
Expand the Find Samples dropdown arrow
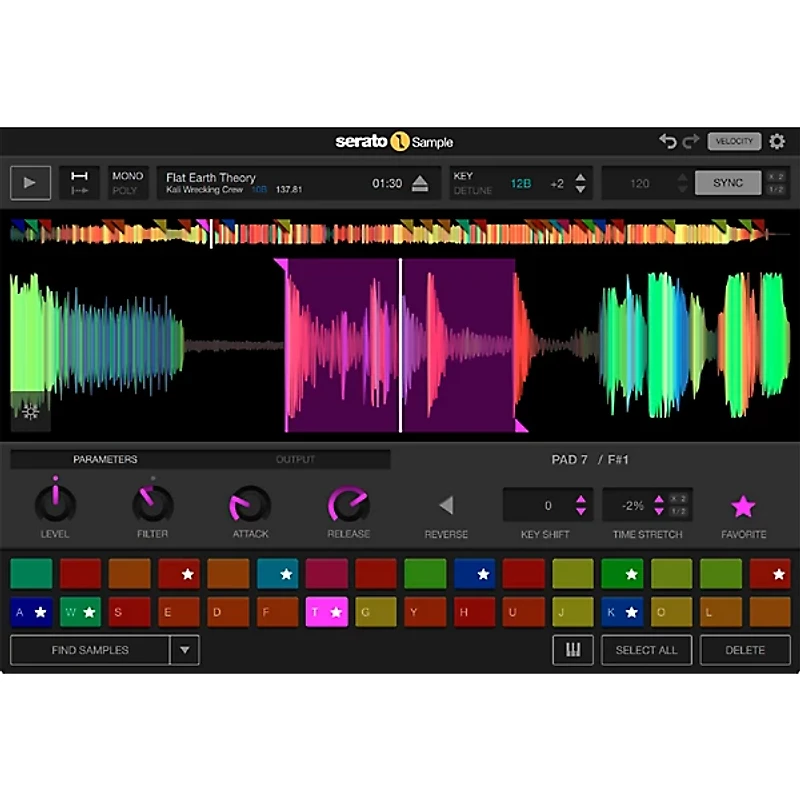184,650
